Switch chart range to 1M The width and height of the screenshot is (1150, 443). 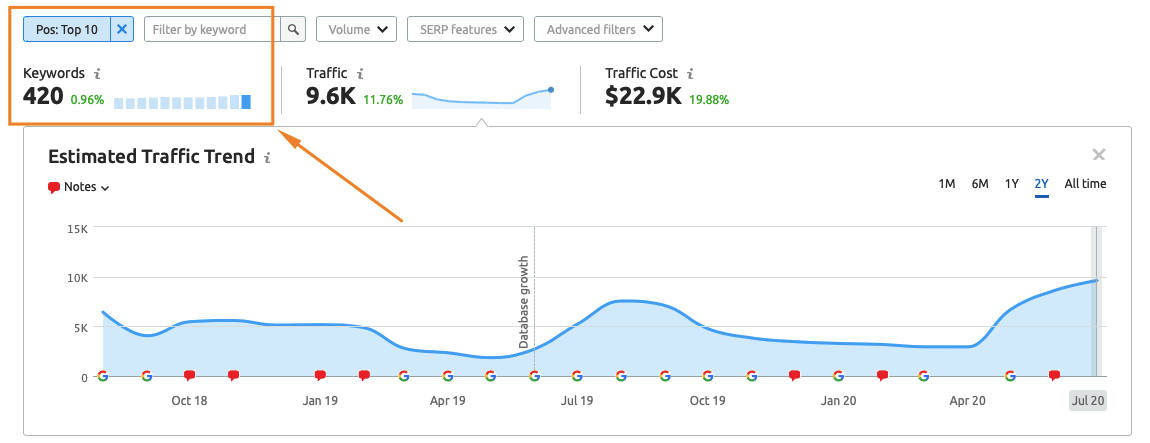(x=947, y=184)
